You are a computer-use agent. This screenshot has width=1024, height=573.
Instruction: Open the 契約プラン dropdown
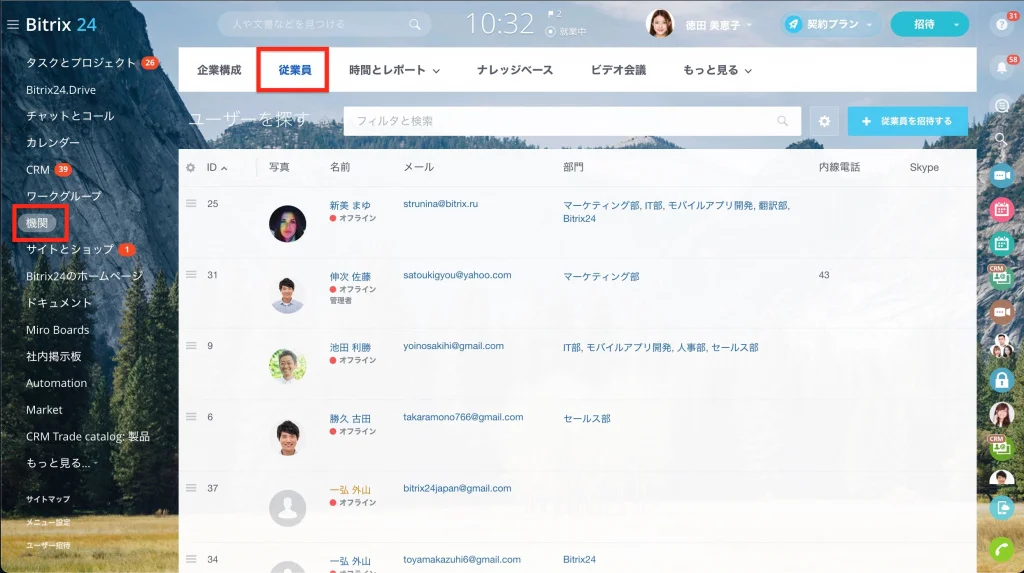(829, 24)
